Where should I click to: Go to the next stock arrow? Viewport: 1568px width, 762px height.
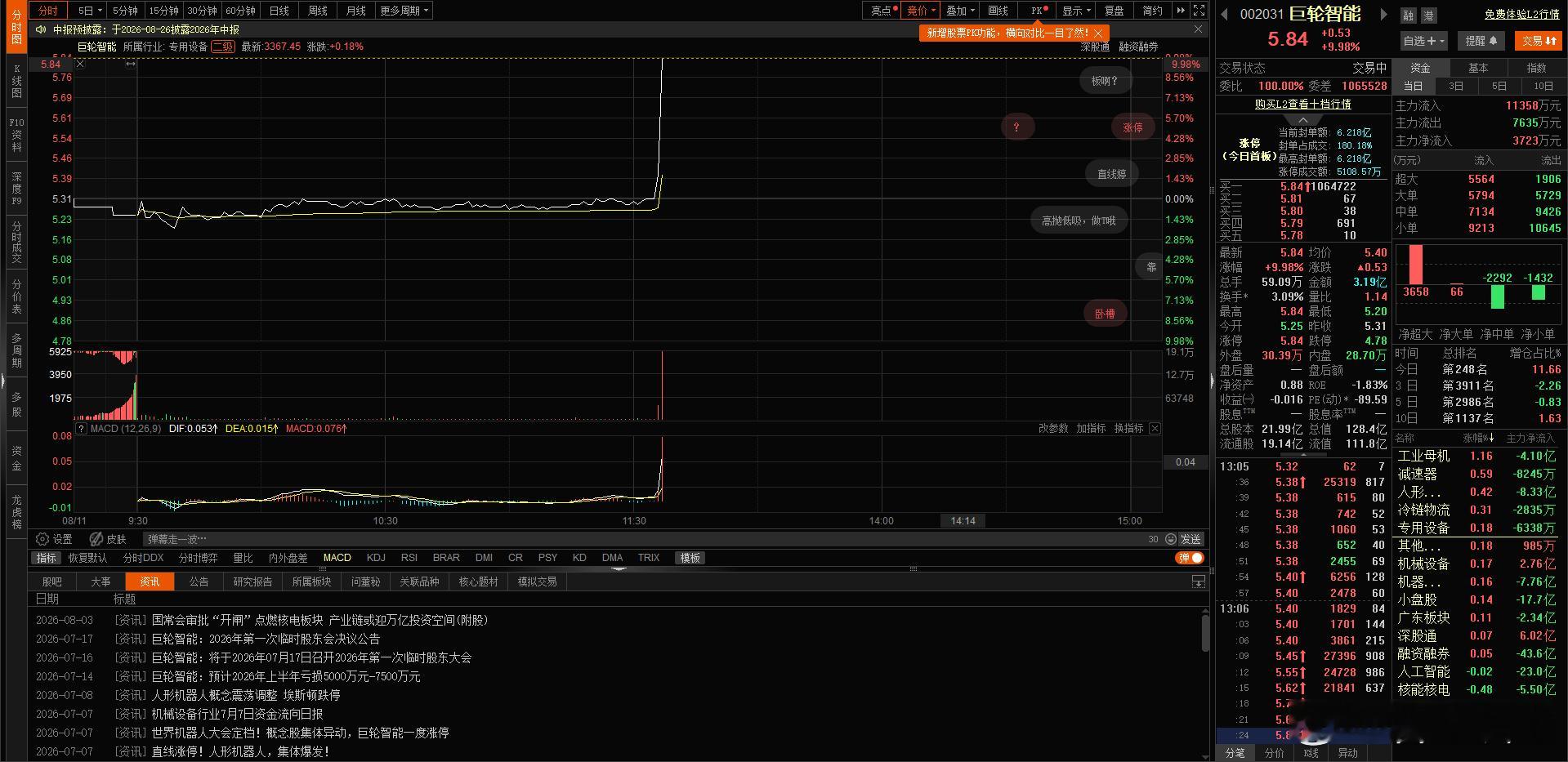coord(1383,14)
